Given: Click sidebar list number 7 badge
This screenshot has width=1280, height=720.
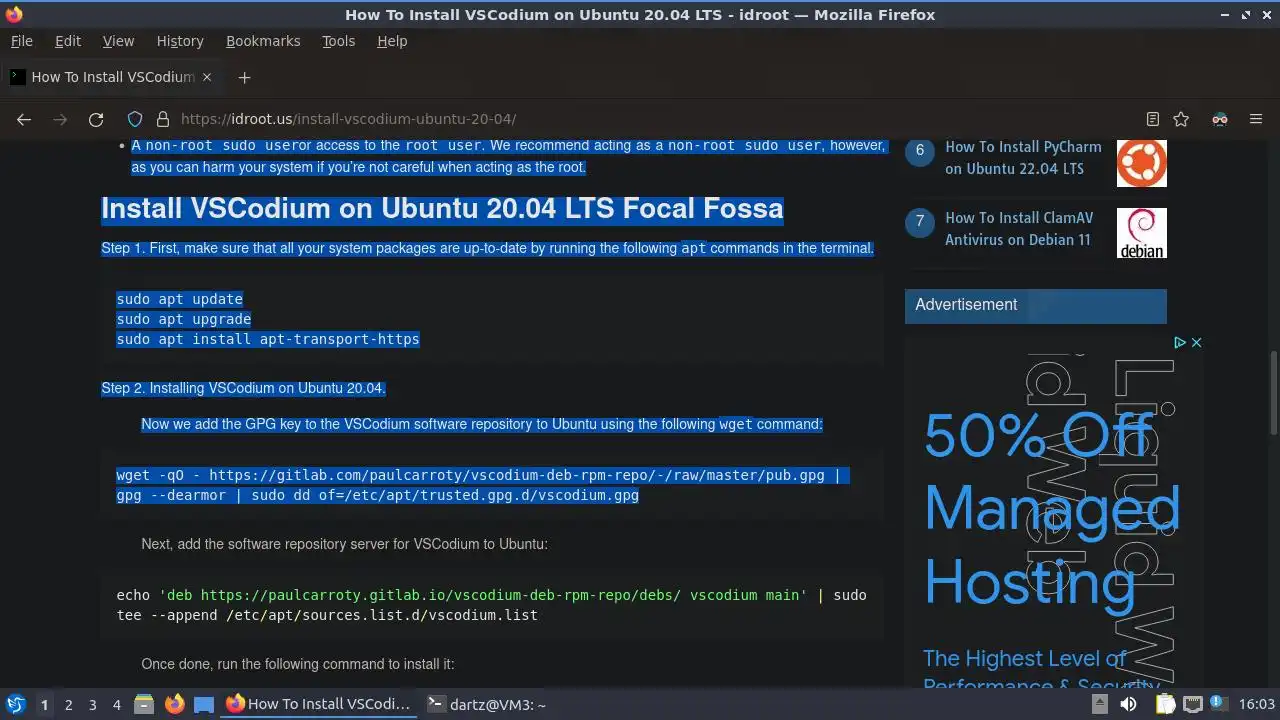Looking at the screenshot, I should point(920,222).
